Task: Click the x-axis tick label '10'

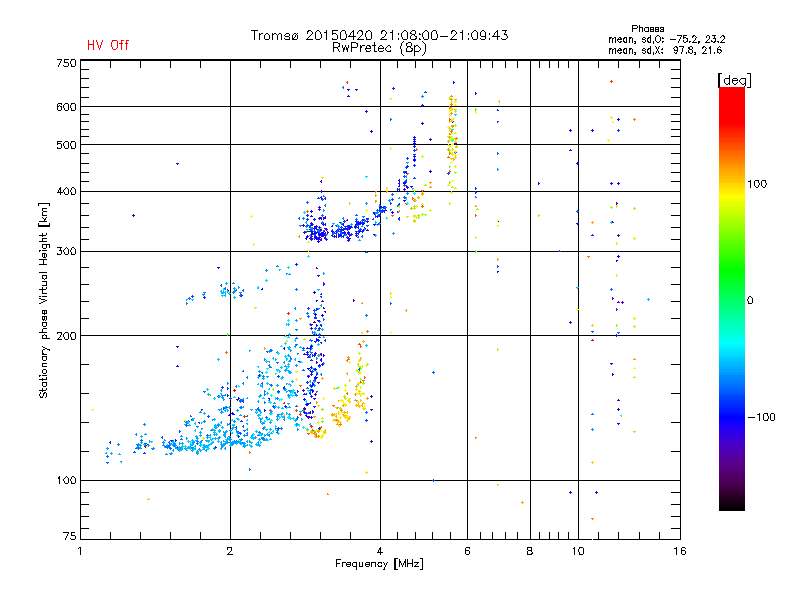Action: (x=578, y=551)
